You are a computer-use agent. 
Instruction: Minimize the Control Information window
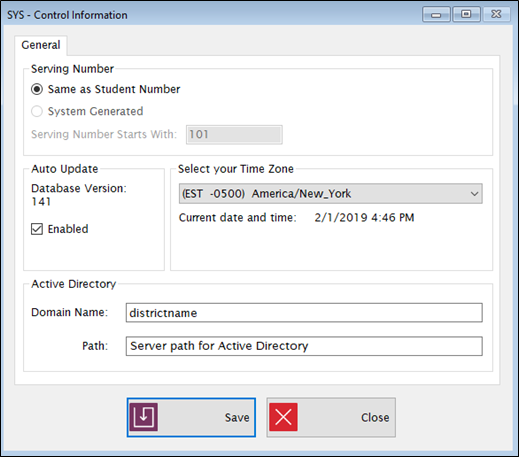[436, 14]
